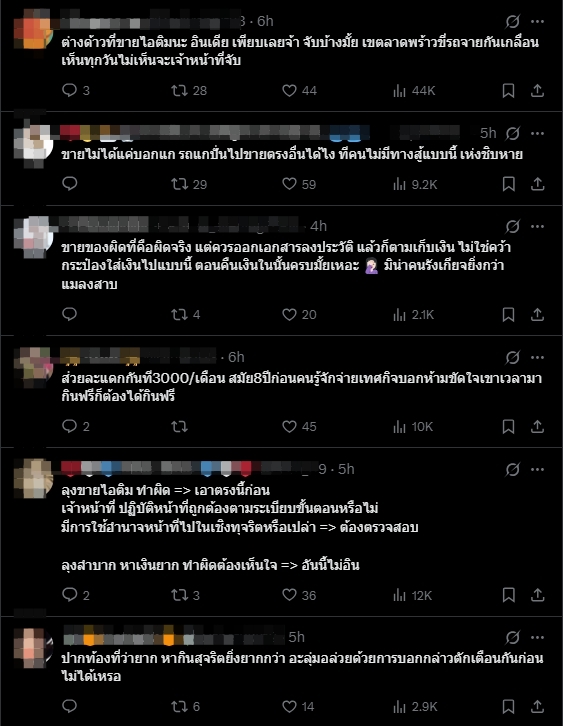This screenshot has width=563, height=726.
Task: Share the tweet with 10K views
Action: (537, 426)
